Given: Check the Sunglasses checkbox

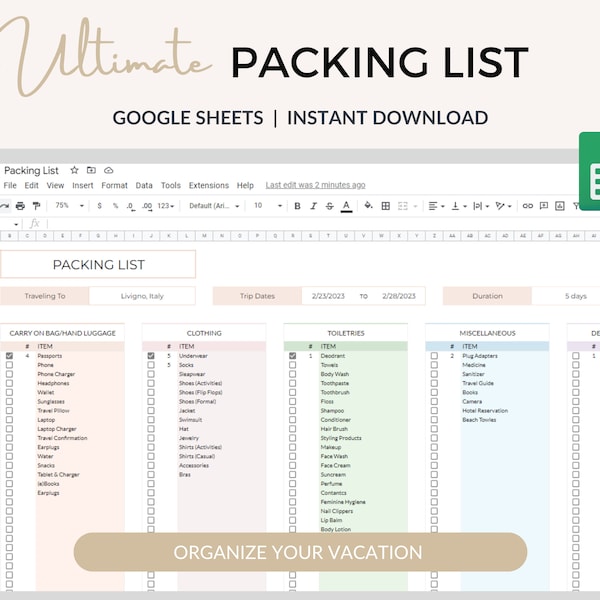Looking at the screenshot, I should coord(9,401).
